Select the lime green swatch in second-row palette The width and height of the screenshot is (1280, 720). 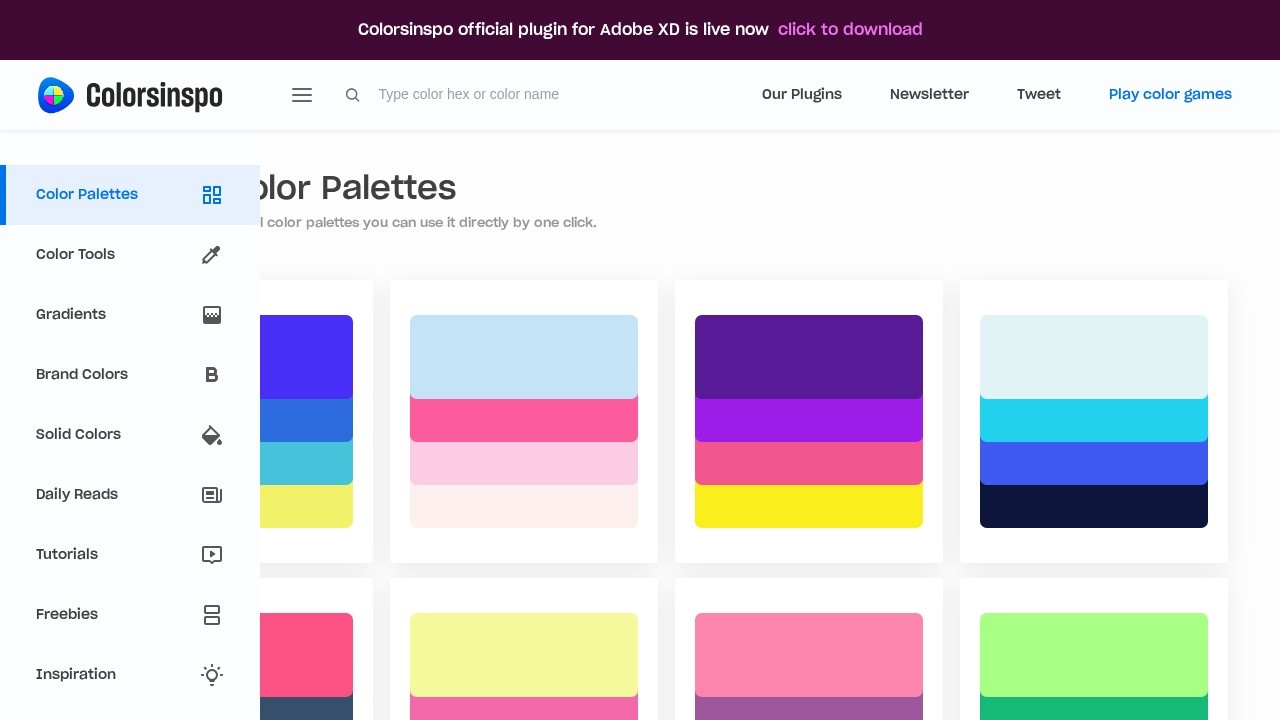(x=1094, y=654)
